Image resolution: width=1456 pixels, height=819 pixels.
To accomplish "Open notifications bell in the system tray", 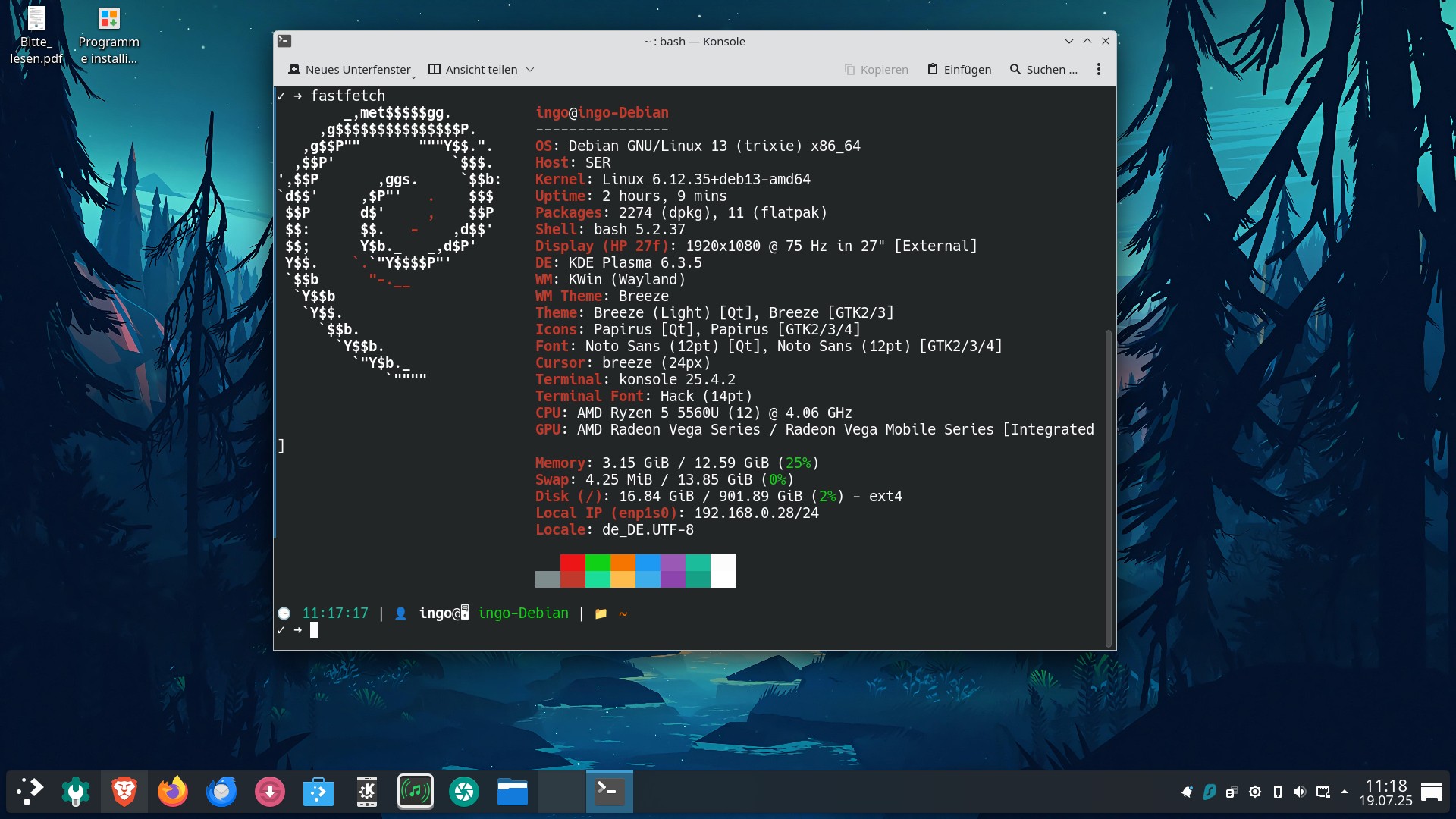I will (x=1187, y=792).
